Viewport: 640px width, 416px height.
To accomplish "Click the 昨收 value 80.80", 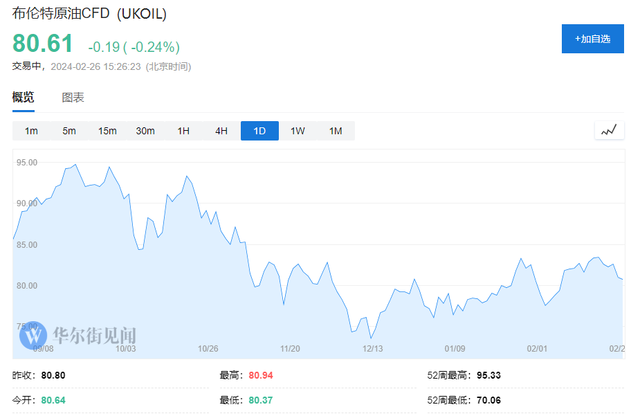I will click(x=53, y=375).
